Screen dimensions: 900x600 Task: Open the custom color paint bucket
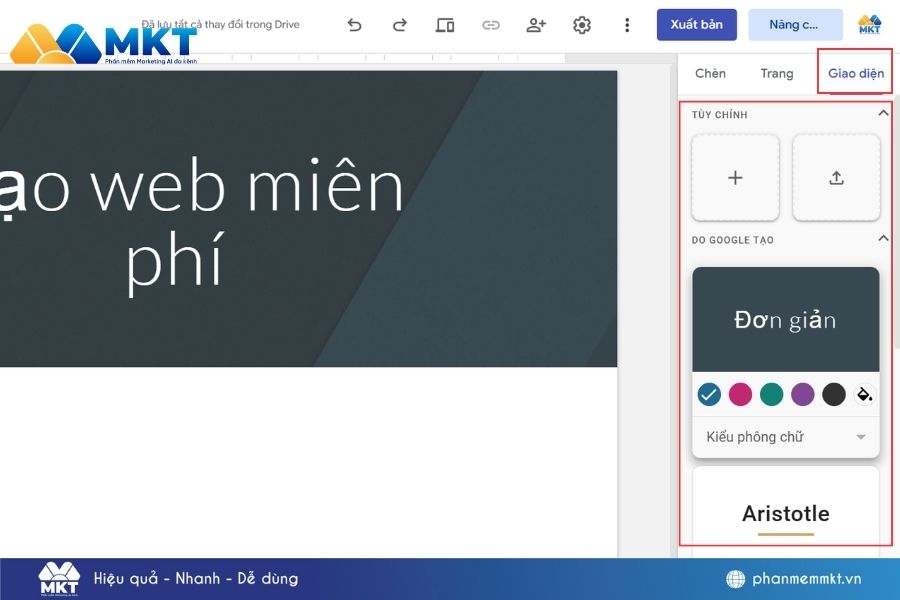864,394
